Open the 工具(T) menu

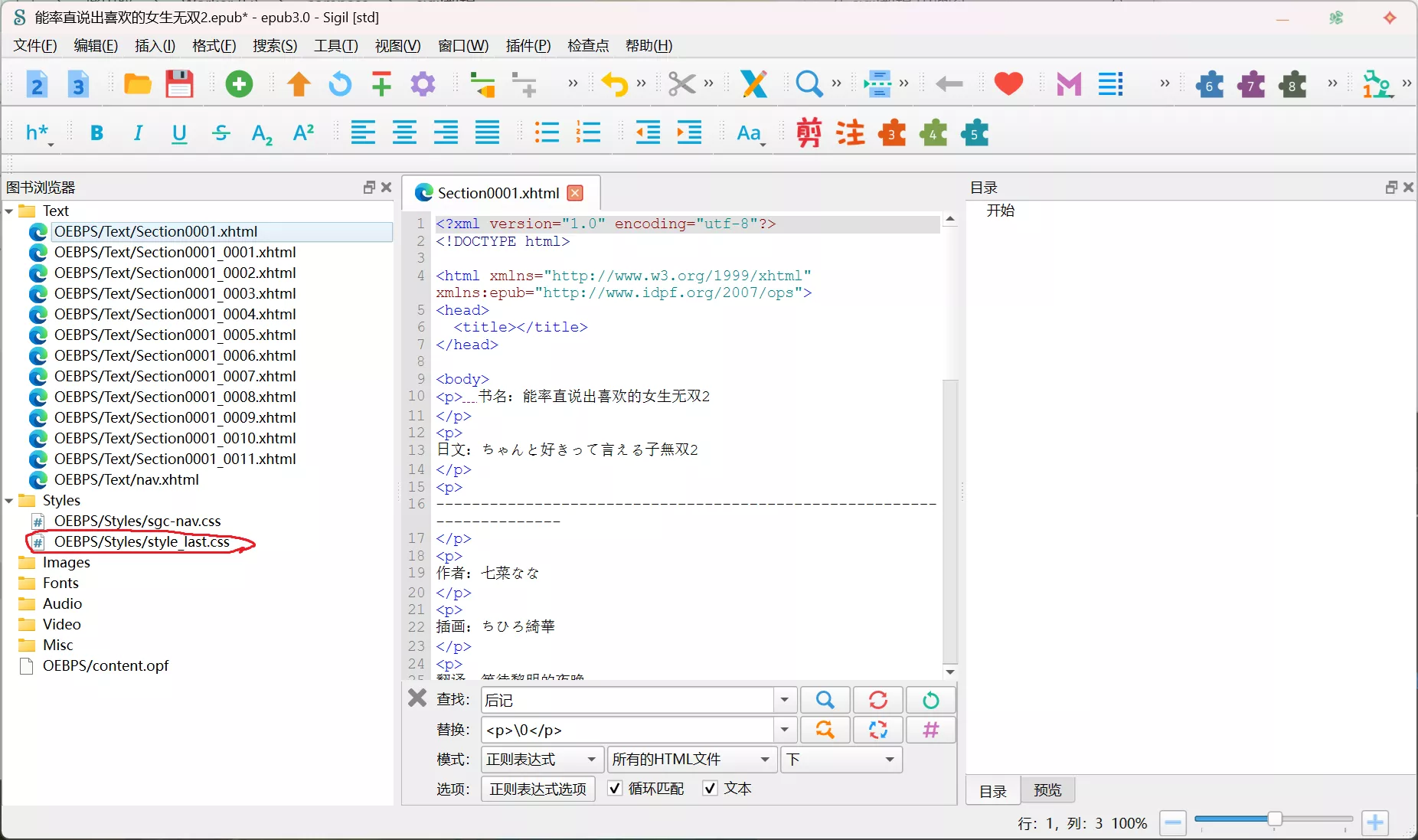point(335,46)
